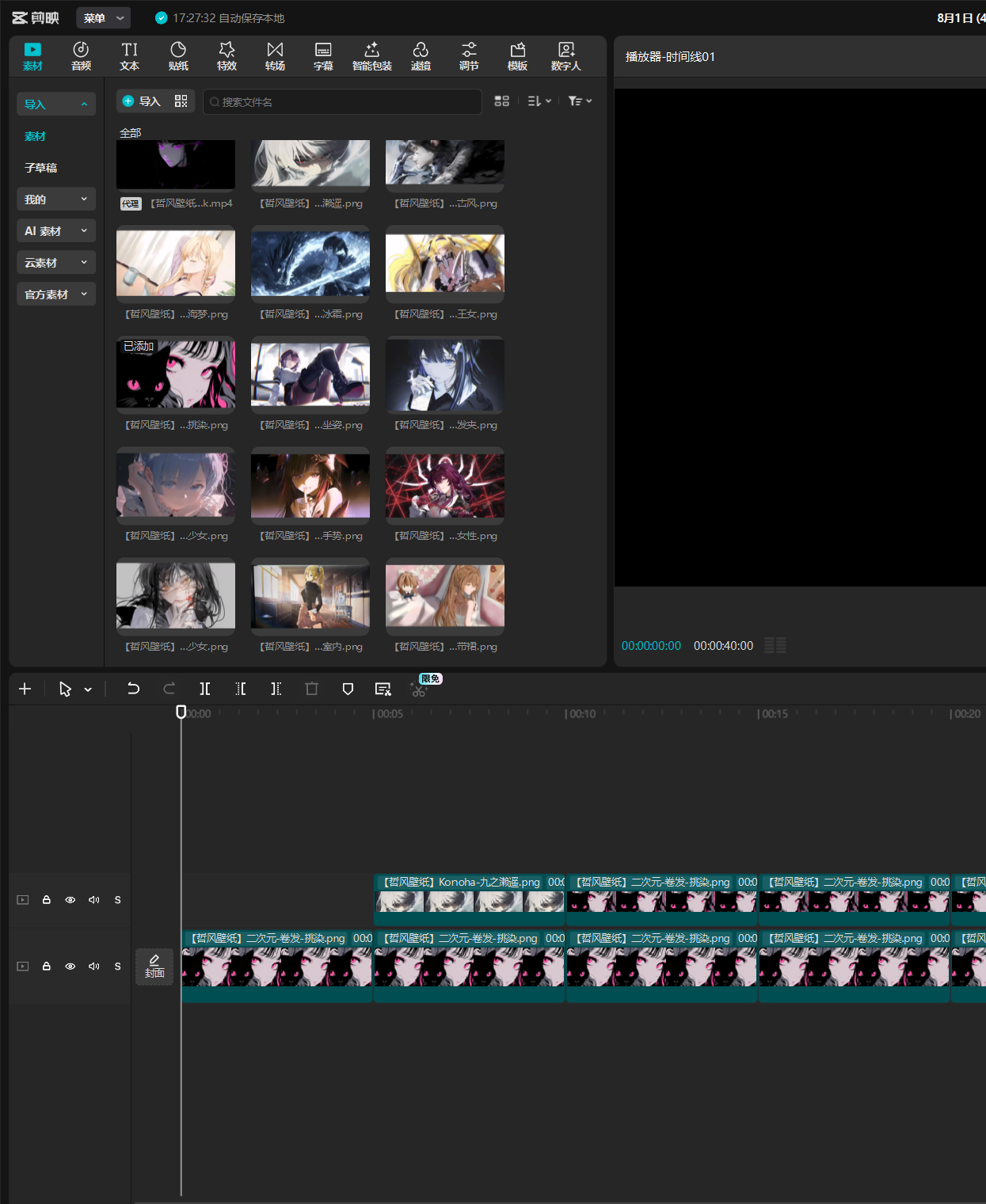
Task: Open the 贴纸 (stickers) panel
Action: point(178,56)
